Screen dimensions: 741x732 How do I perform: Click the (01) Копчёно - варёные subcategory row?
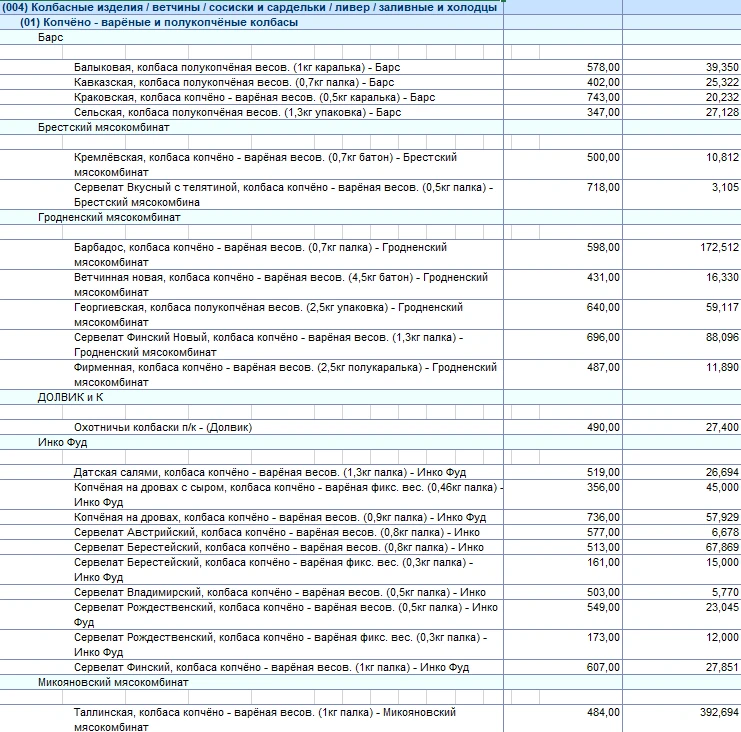pyautogui.click(x=158, y=22)
